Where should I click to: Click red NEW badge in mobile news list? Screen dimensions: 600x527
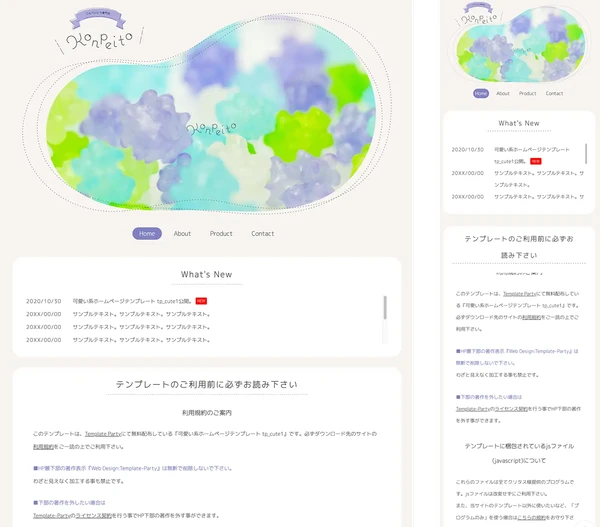coord(535,161)
